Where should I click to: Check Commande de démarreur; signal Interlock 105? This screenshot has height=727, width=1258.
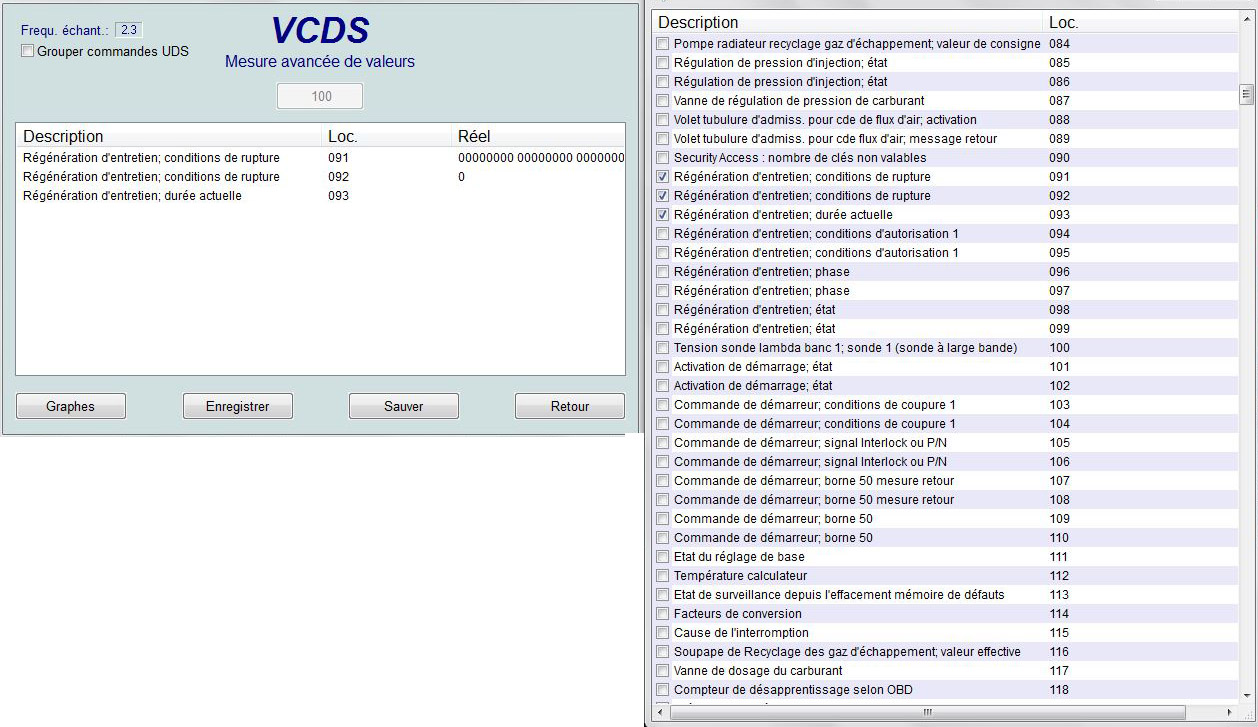662,443
